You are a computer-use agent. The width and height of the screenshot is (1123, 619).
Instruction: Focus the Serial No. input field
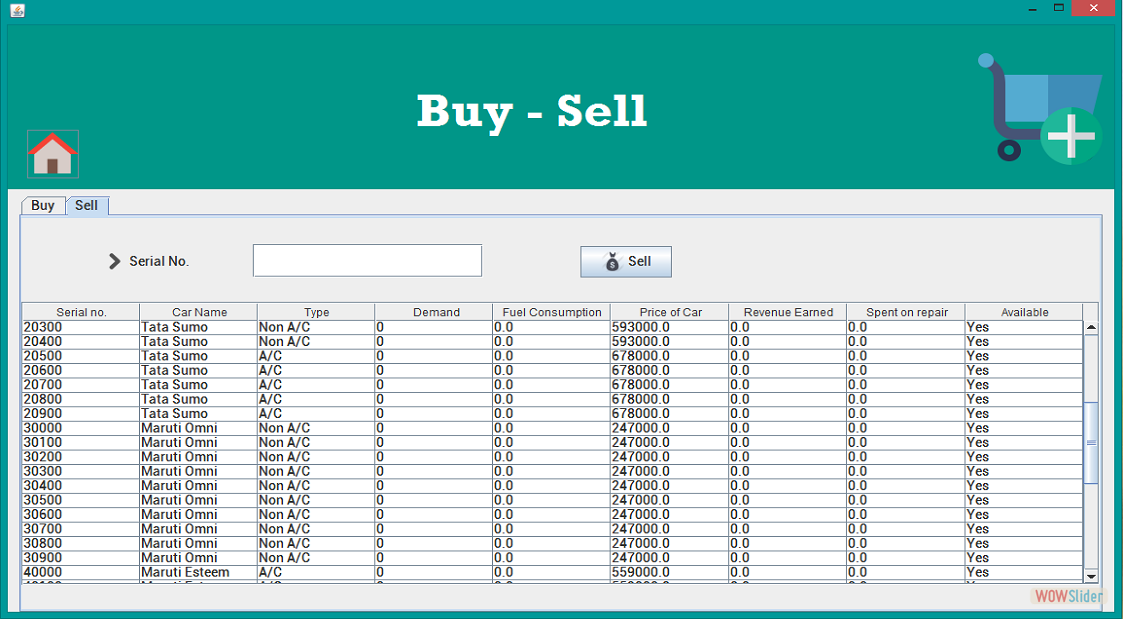click(367, 260)
